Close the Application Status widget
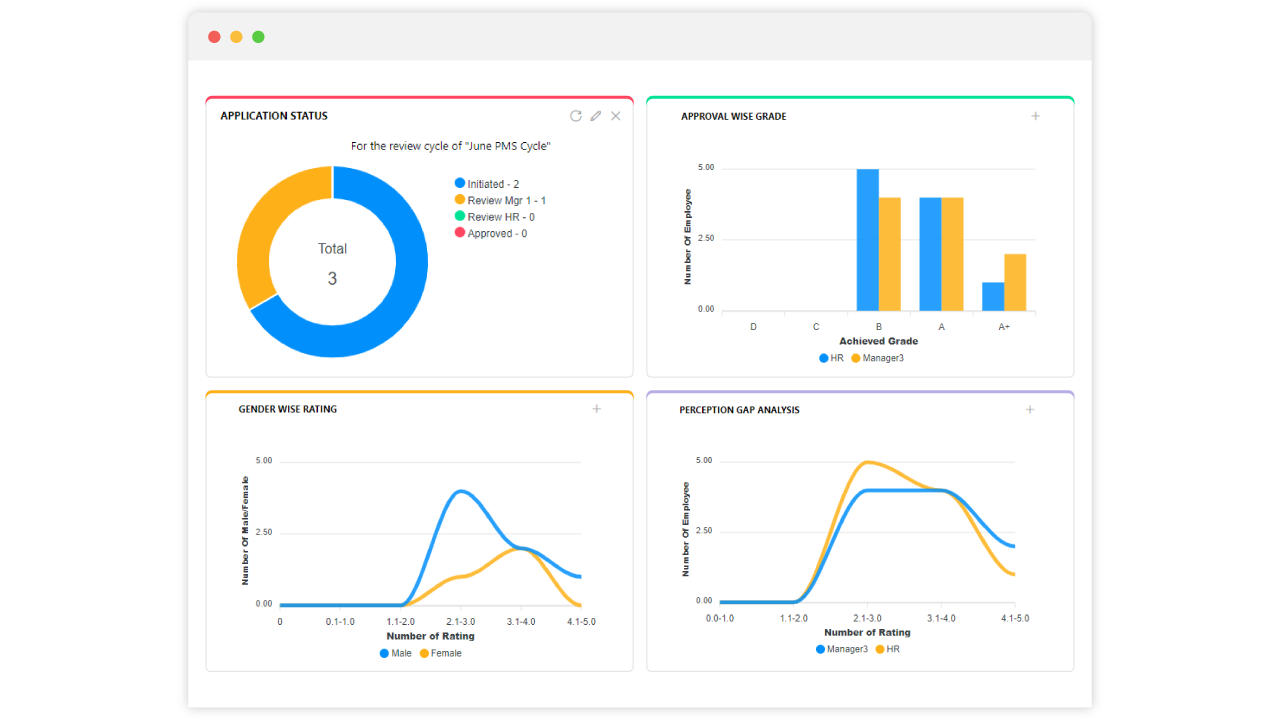The height and width of the screenshot is (720, 1280). point(615,116)
